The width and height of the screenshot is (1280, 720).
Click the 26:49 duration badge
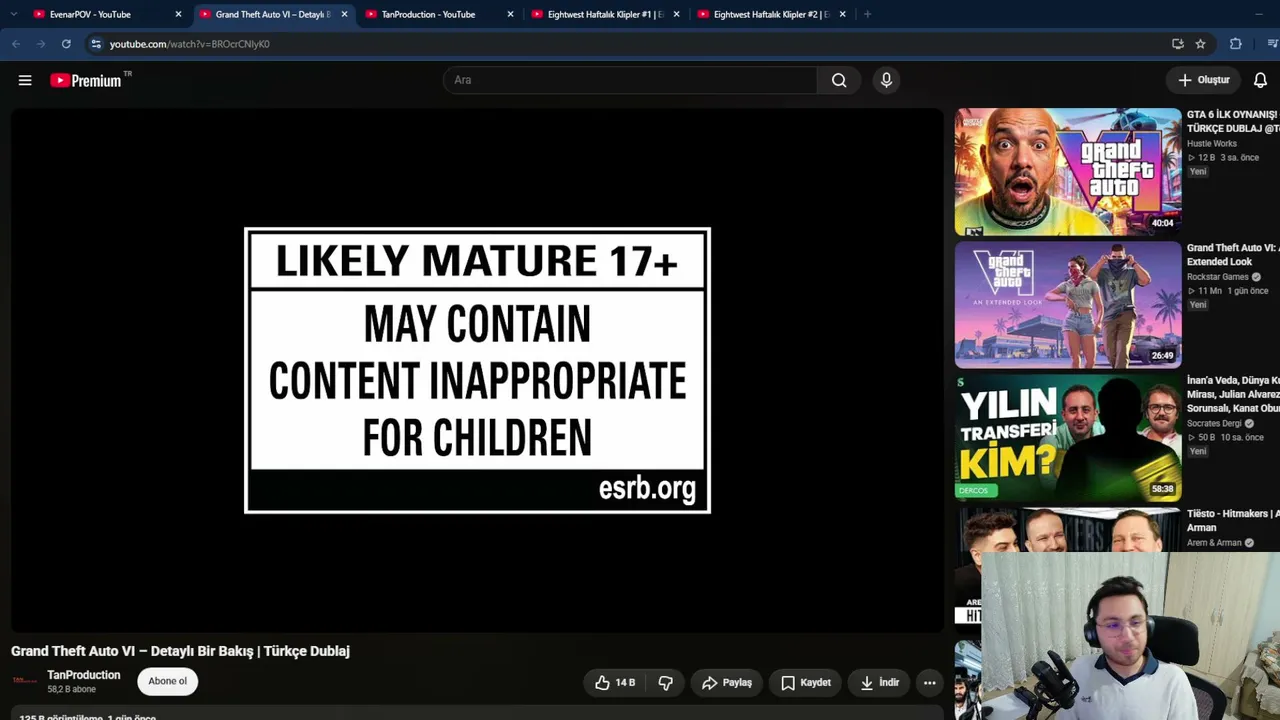pos(1162,356)
